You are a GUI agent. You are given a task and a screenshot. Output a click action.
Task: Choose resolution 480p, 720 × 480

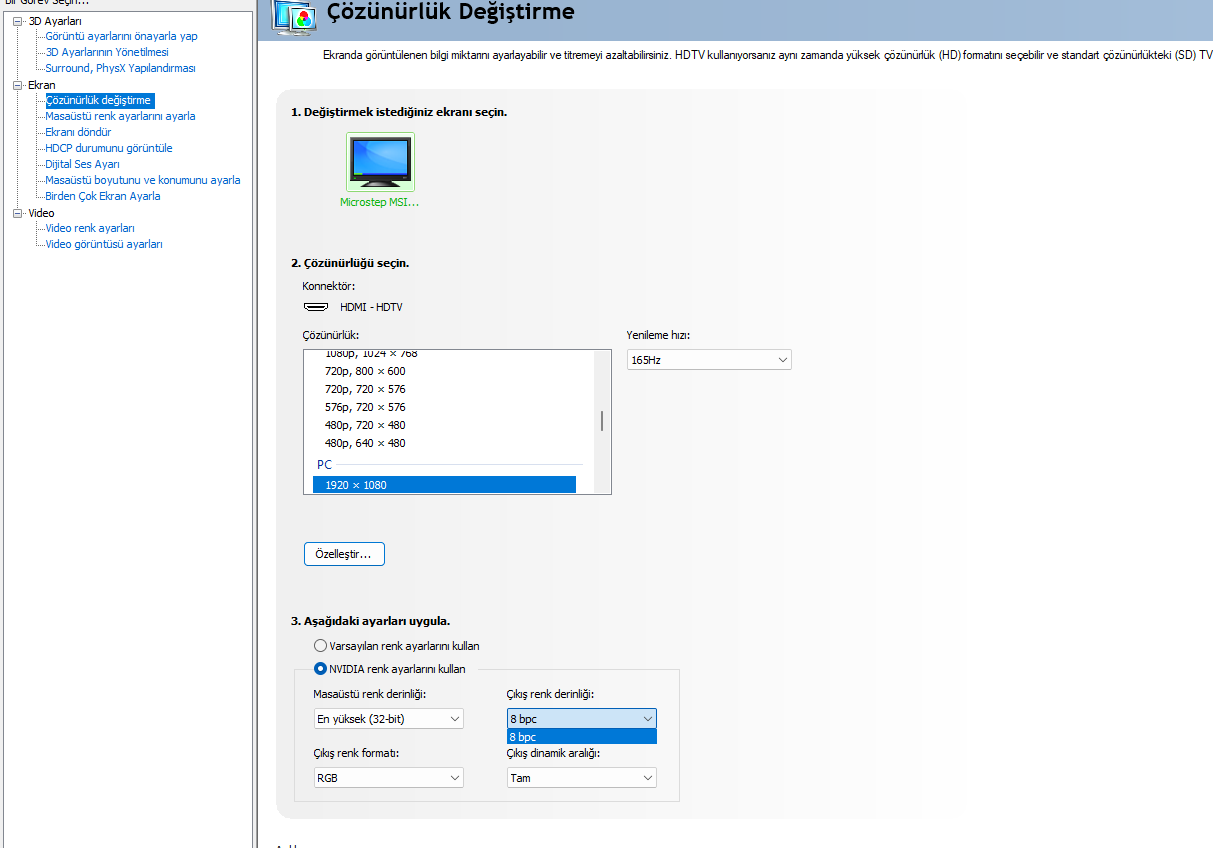click(365, 425)
